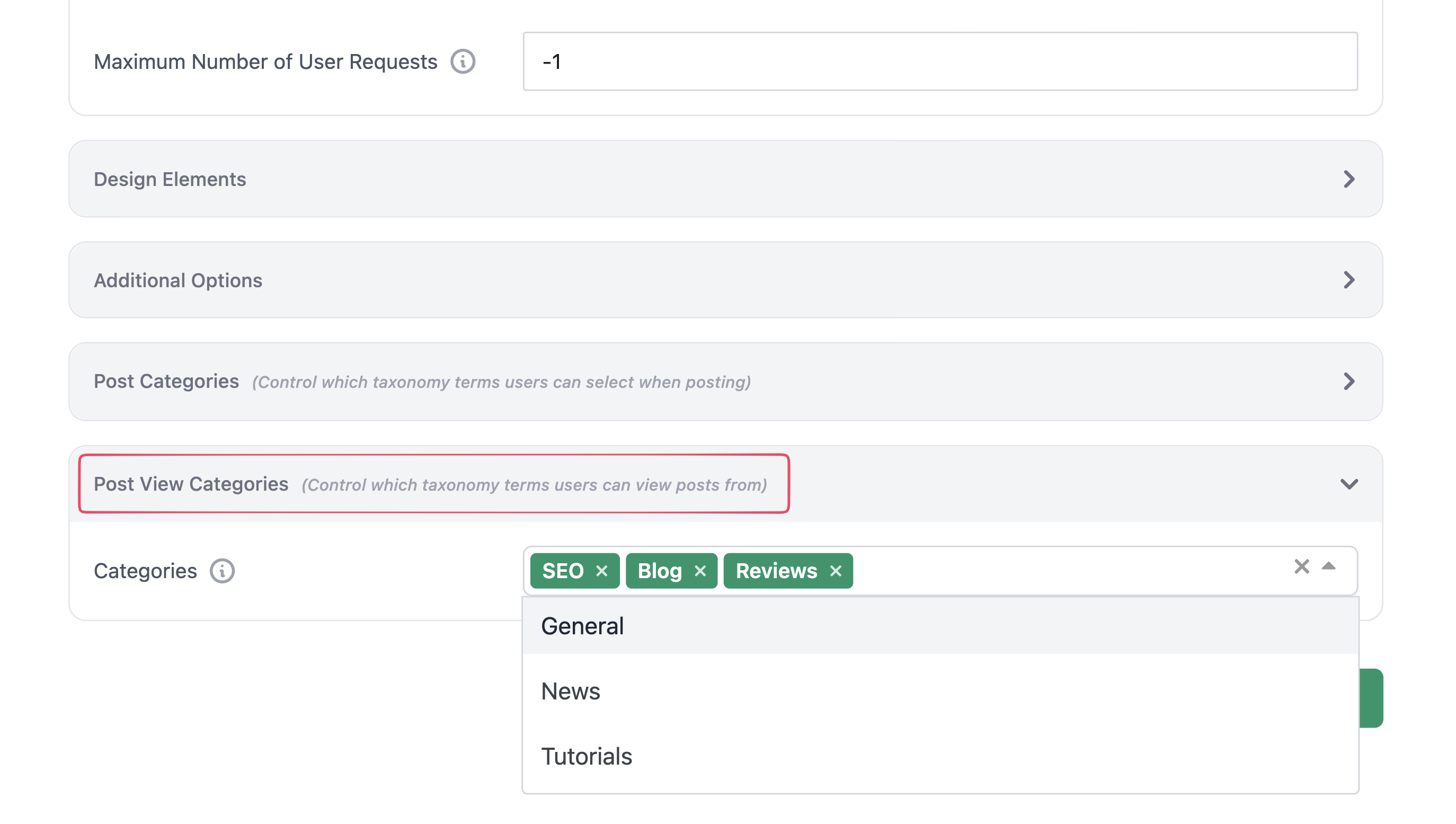Image resolution: width=1456 pixels, height=824 pixels.
Task: Remove the SEO tag
Action: point(601,571)
